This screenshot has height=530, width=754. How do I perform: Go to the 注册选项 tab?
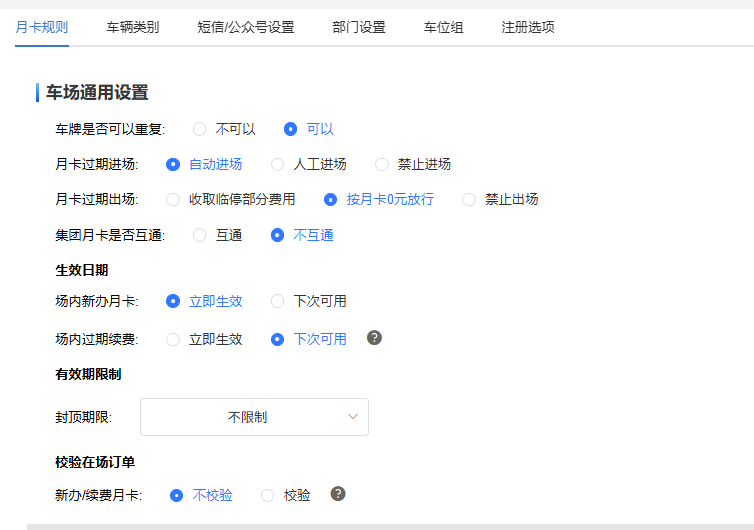pos(528,27)
